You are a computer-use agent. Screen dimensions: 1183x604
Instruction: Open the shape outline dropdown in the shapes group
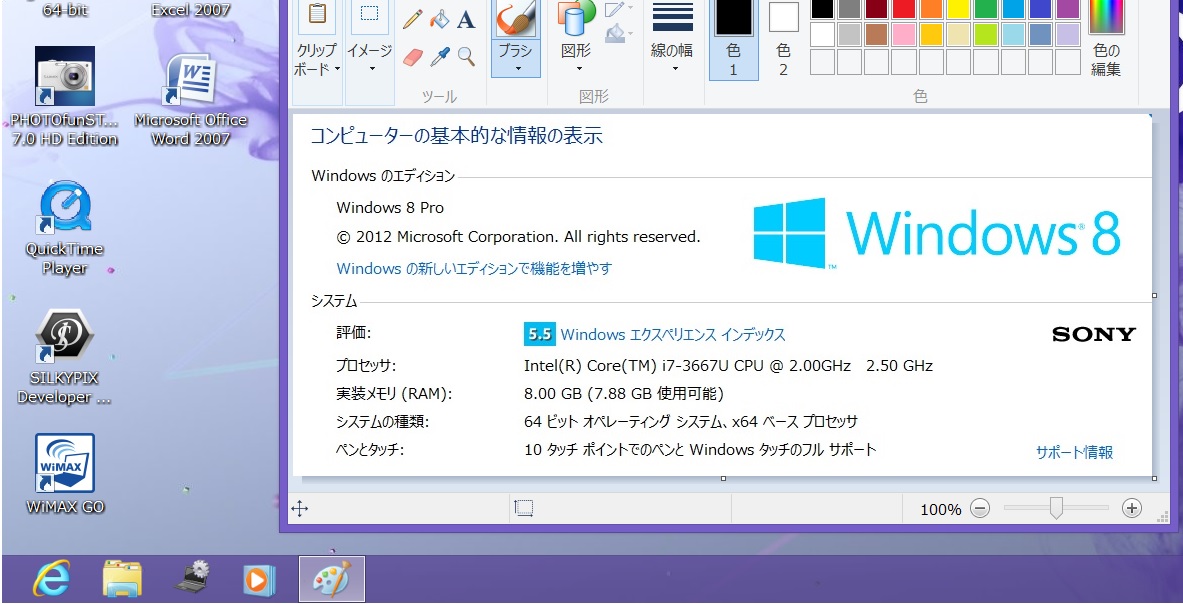[x=617, y=9]
